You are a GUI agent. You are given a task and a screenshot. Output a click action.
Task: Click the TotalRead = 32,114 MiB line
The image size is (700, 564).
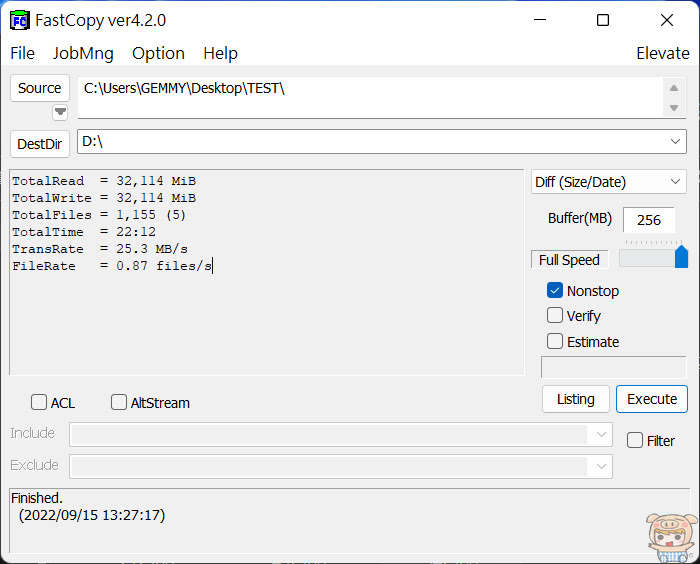tap(104, 181)
